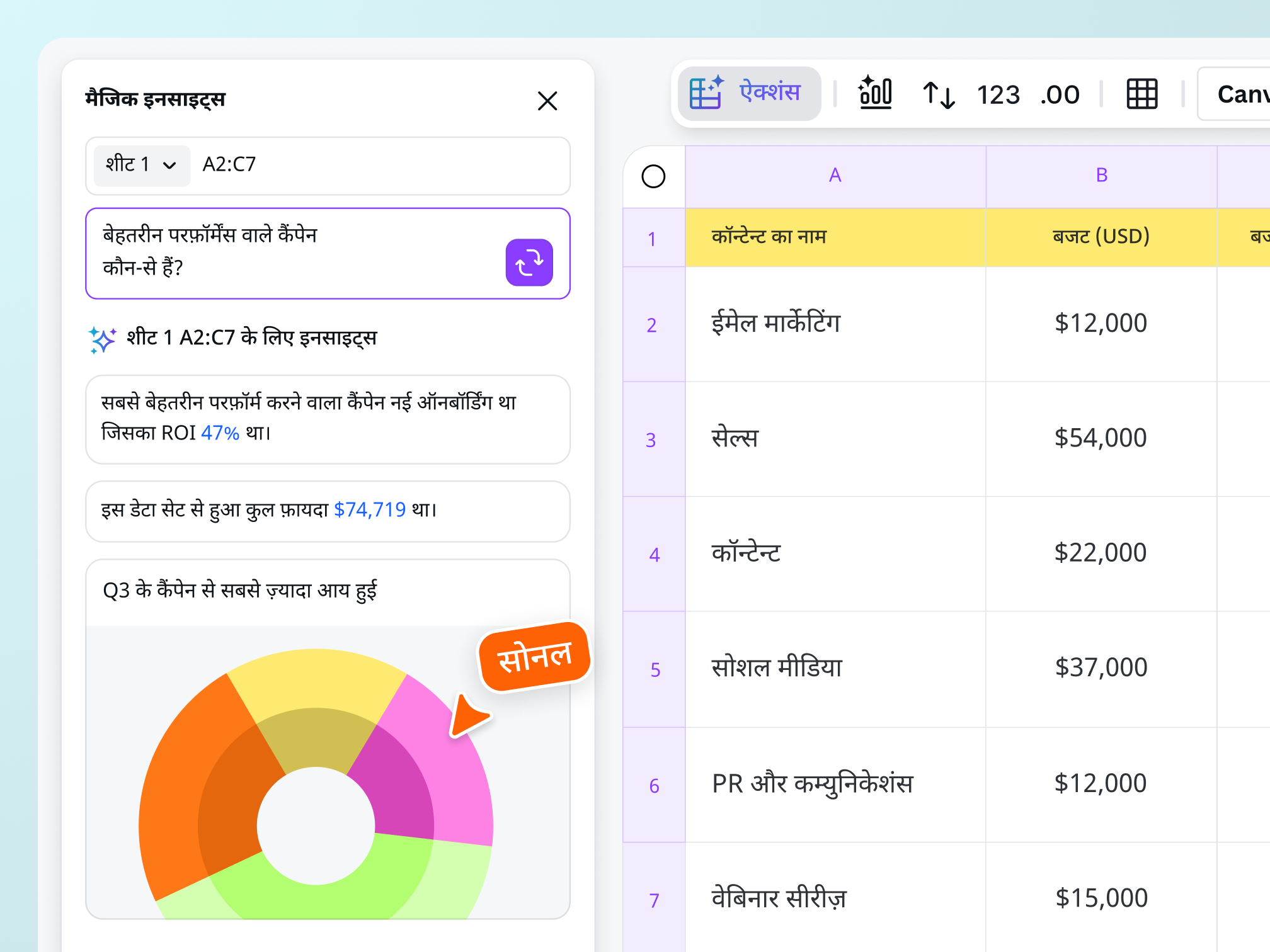Click the कॉन्टेन्ट का नाम header cell
This screenshot has width=1270, height=952.
[x=835, y=237]
